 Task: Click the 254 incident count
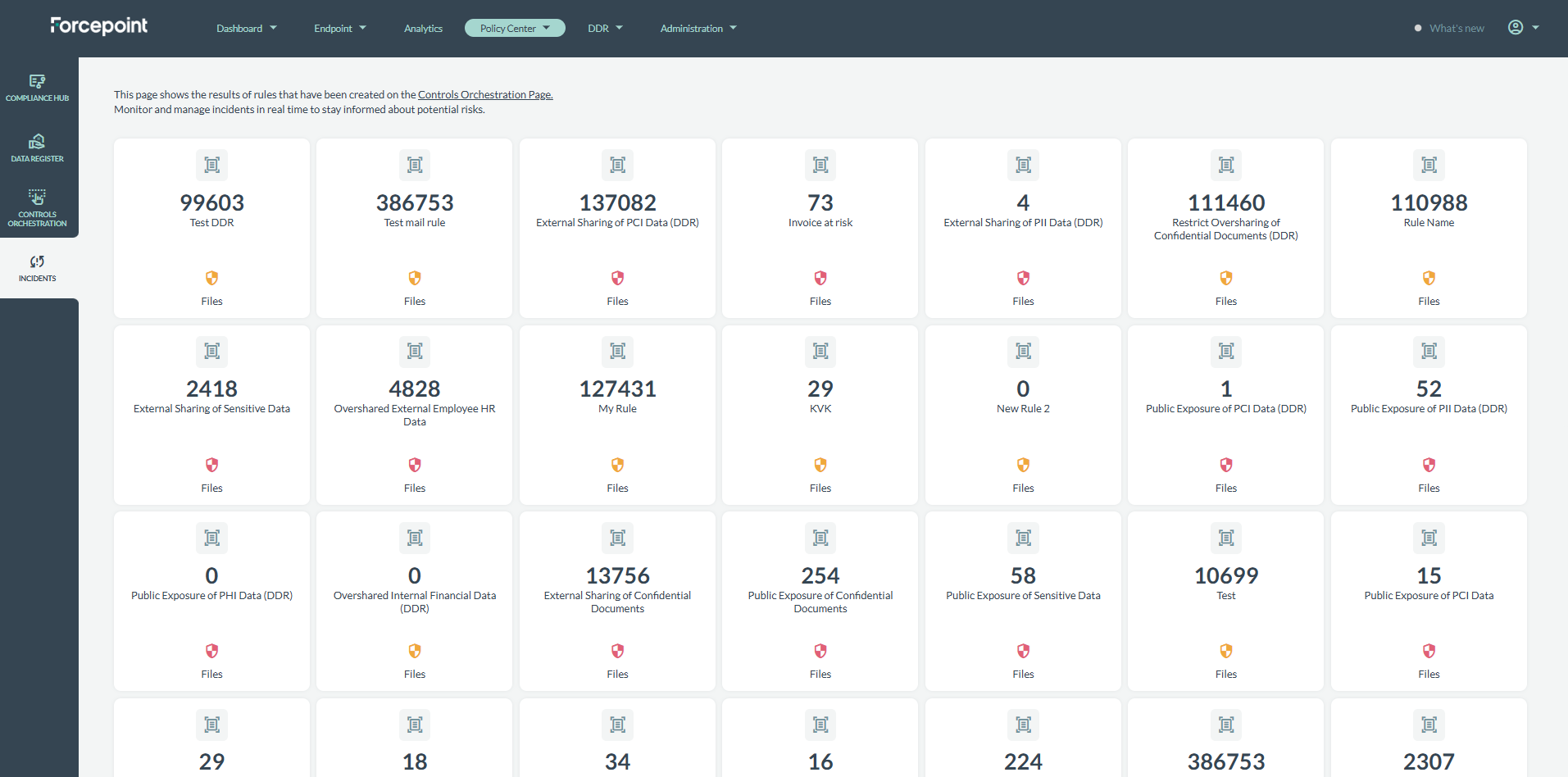click(820, 575)
